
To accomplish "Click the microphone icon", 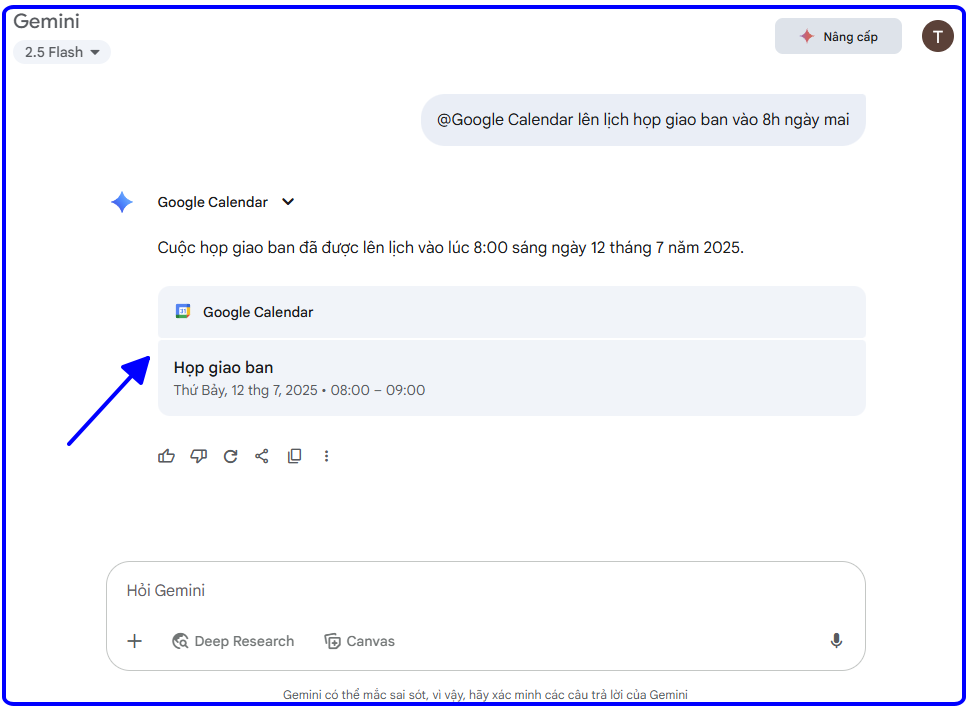I will (x=836, y=641).
